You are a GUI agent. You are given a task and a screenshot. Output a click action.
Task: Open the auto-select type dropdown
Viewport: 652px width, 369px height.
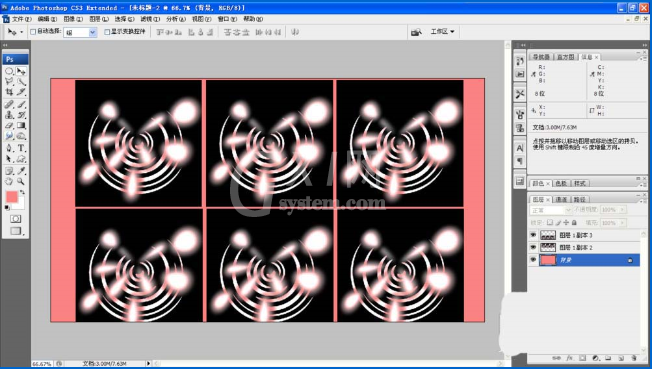[x=93, y=32]
